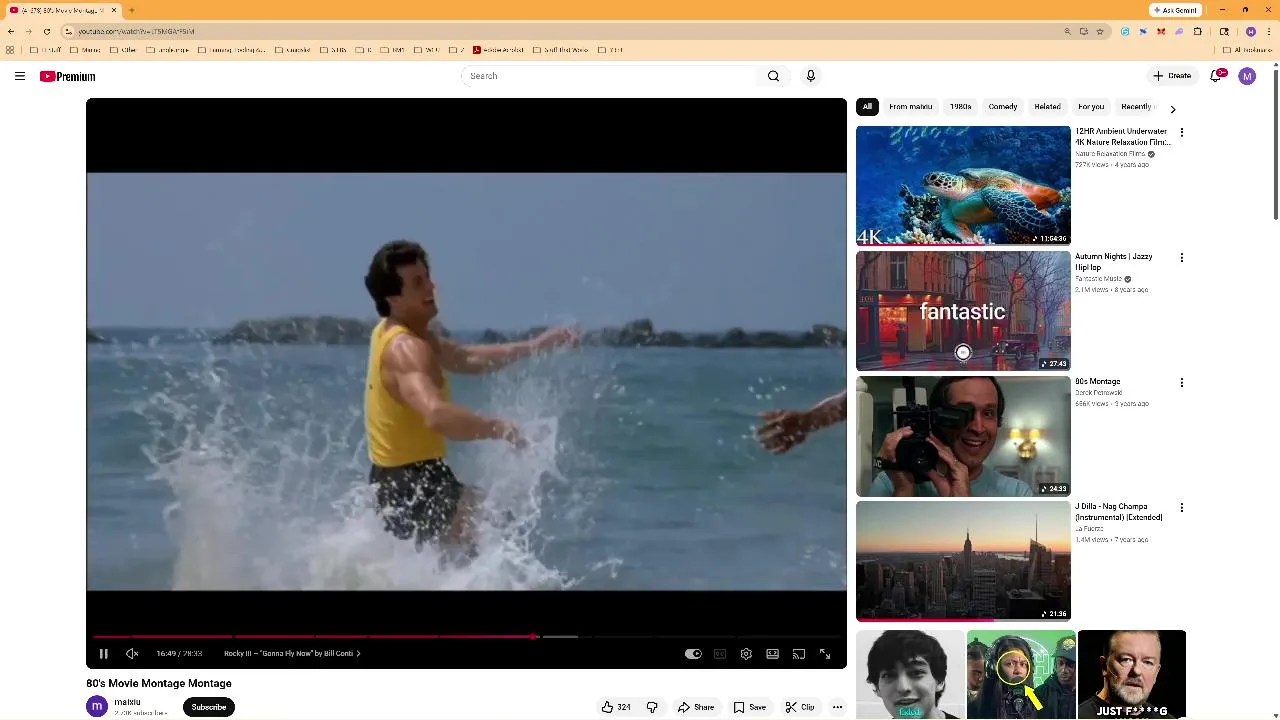1280x720 pixels.
Task: Open the 90s Montage thumbnail
Action: (x=963, y=436)
